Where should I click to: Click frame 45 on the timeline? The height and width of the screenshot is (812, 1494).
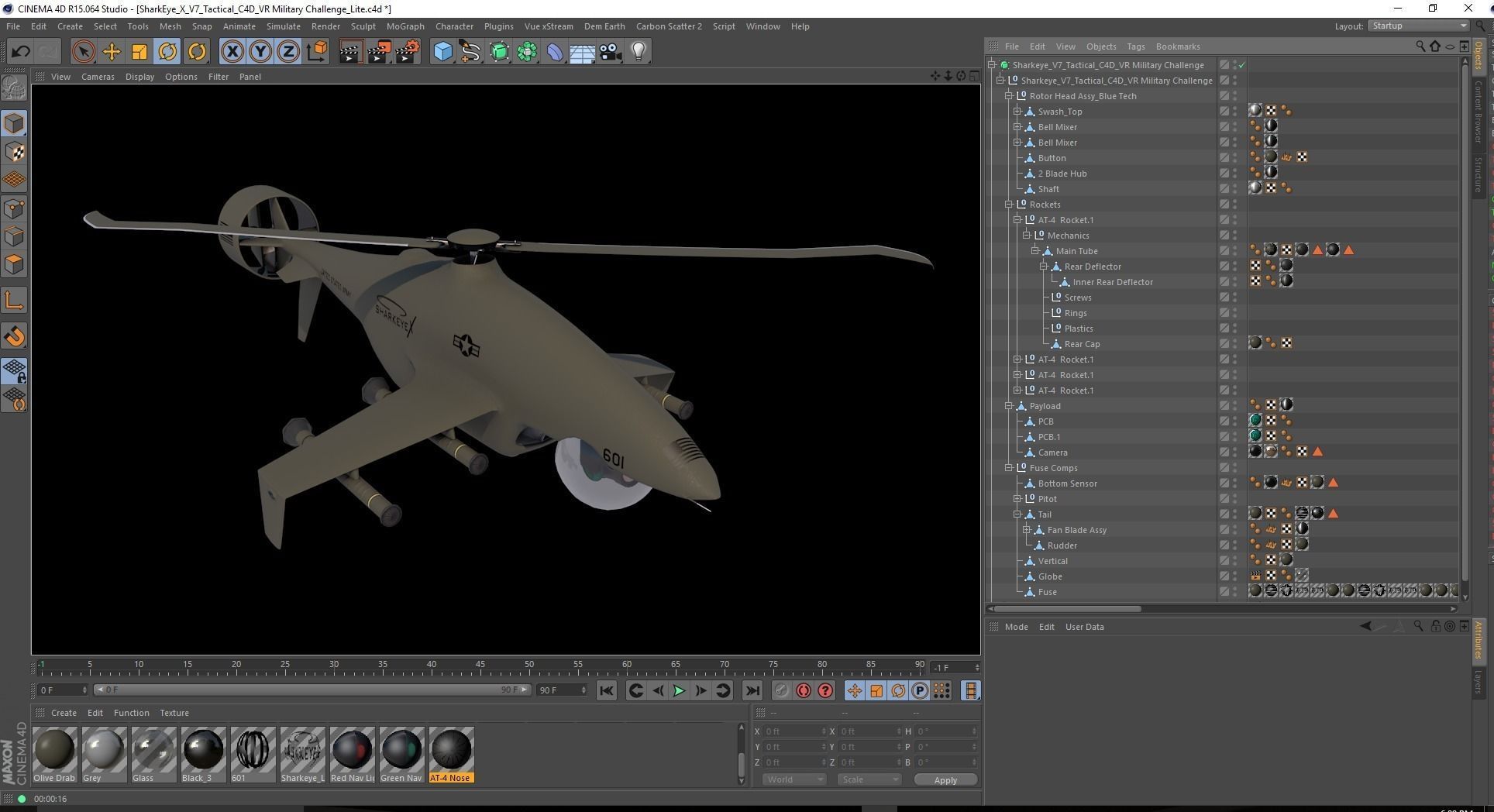tap(480, 666)
